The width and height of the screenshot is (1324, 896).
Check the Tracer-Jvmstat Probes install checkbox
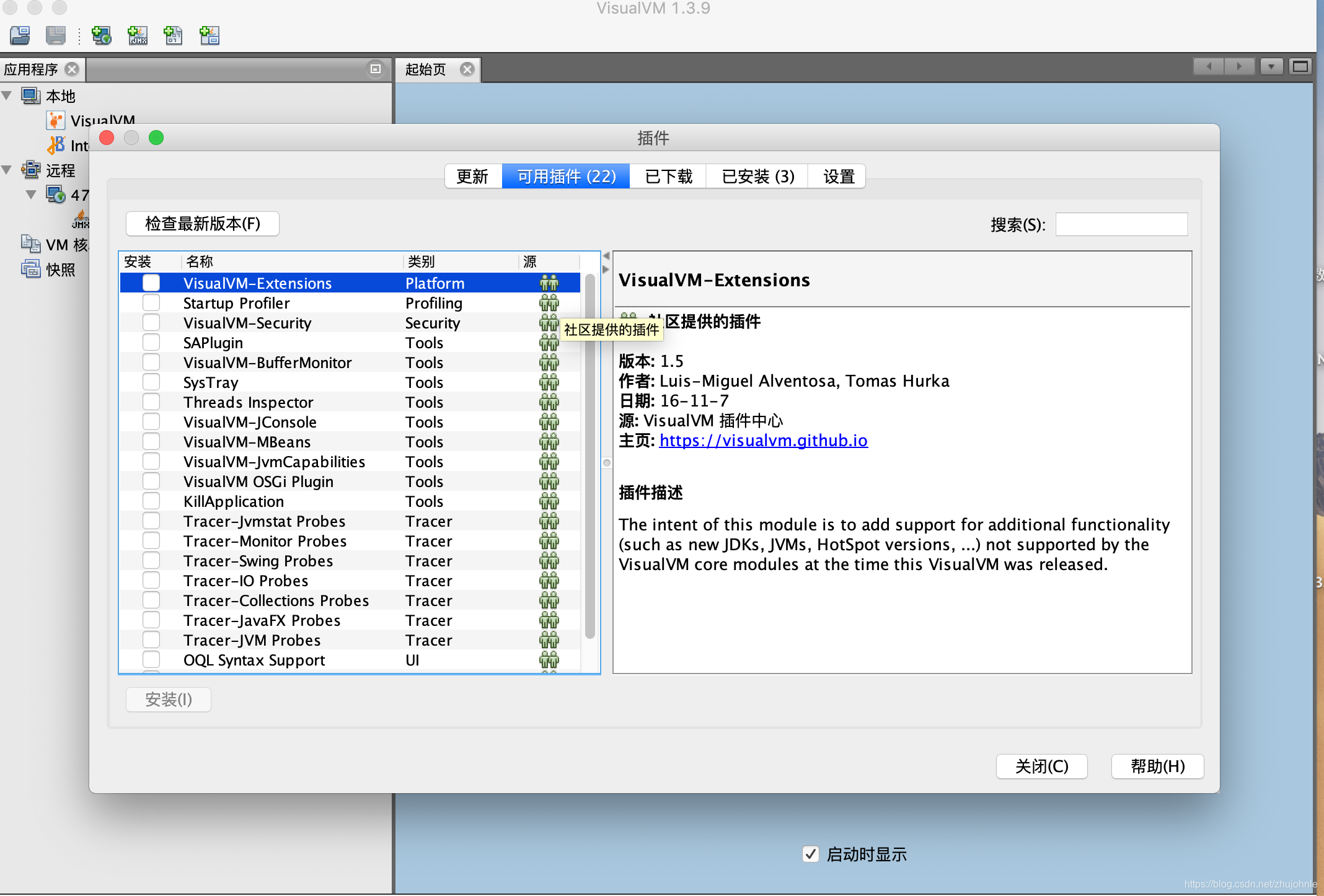pos(151,521)
